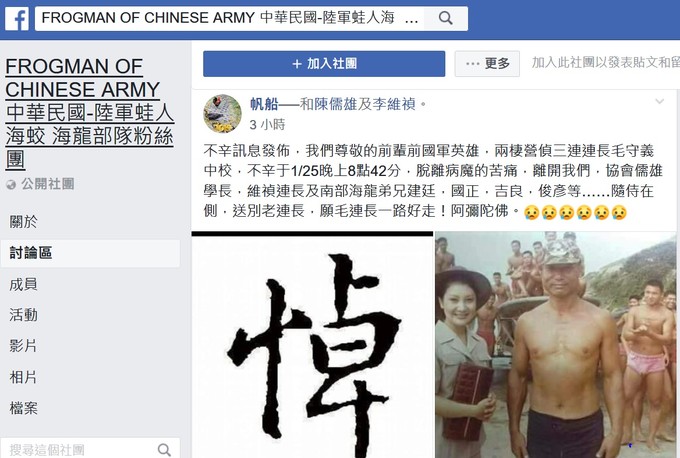Expand the post options chevron
Image resolution: width=680 pixels, height=458 pixels.
660,101
